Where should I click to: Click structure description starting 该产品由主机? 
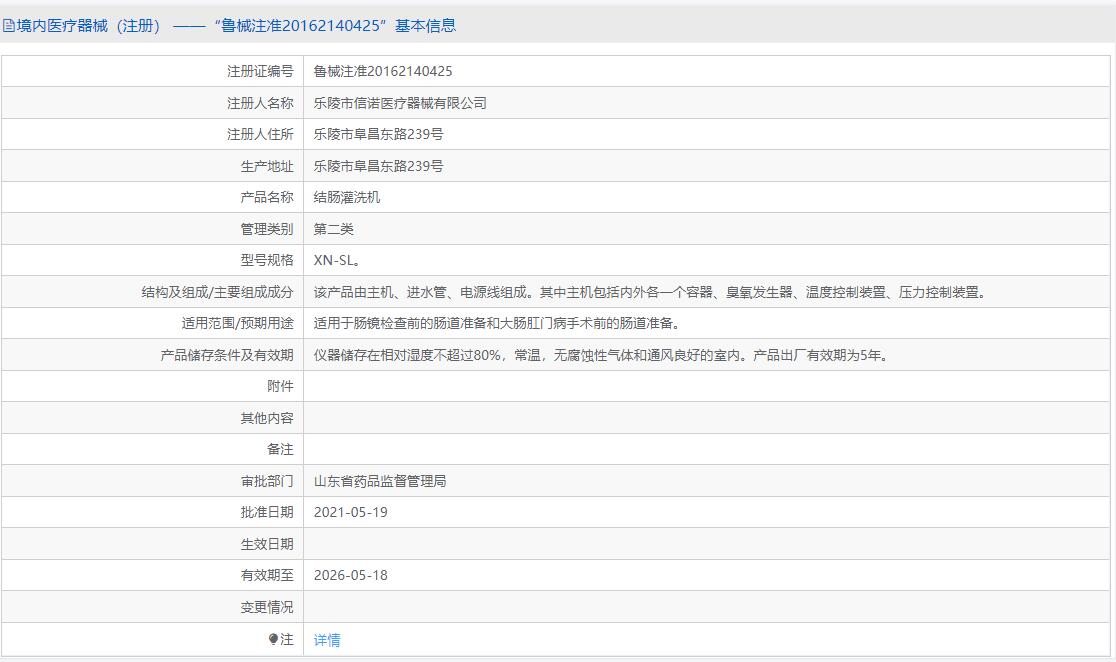[651, 292]
